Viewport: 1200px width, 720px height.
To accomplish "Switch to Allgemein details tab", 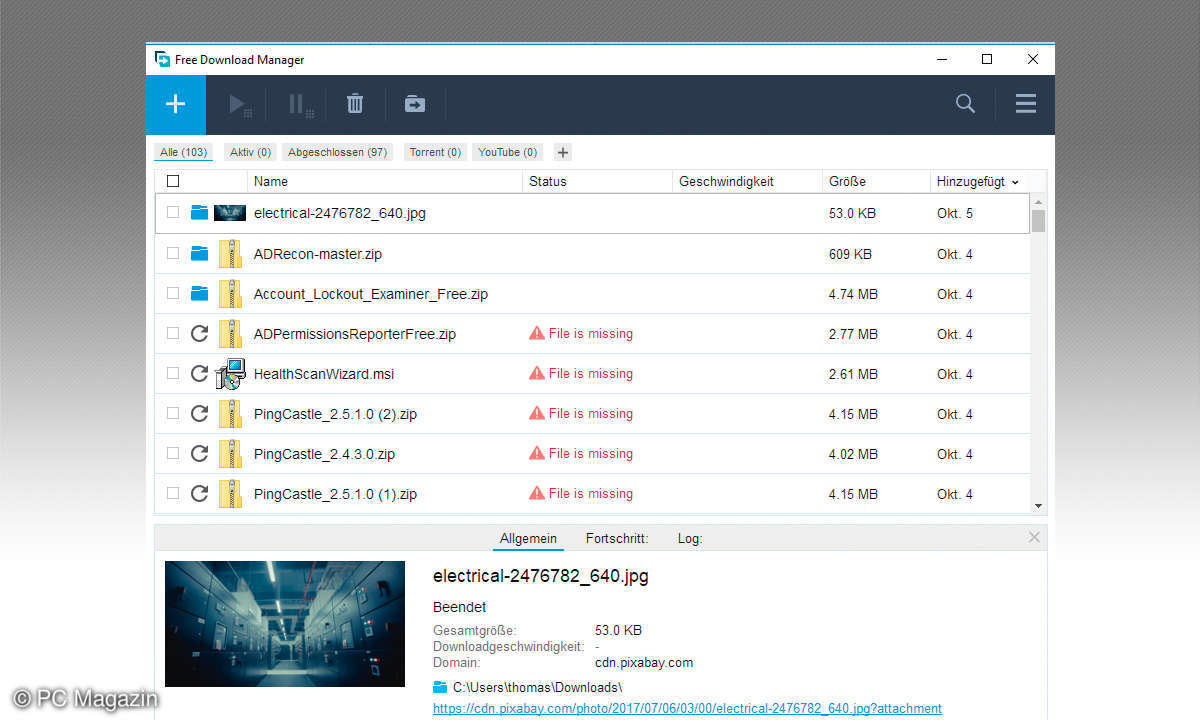I will click(x=528, y=538).
